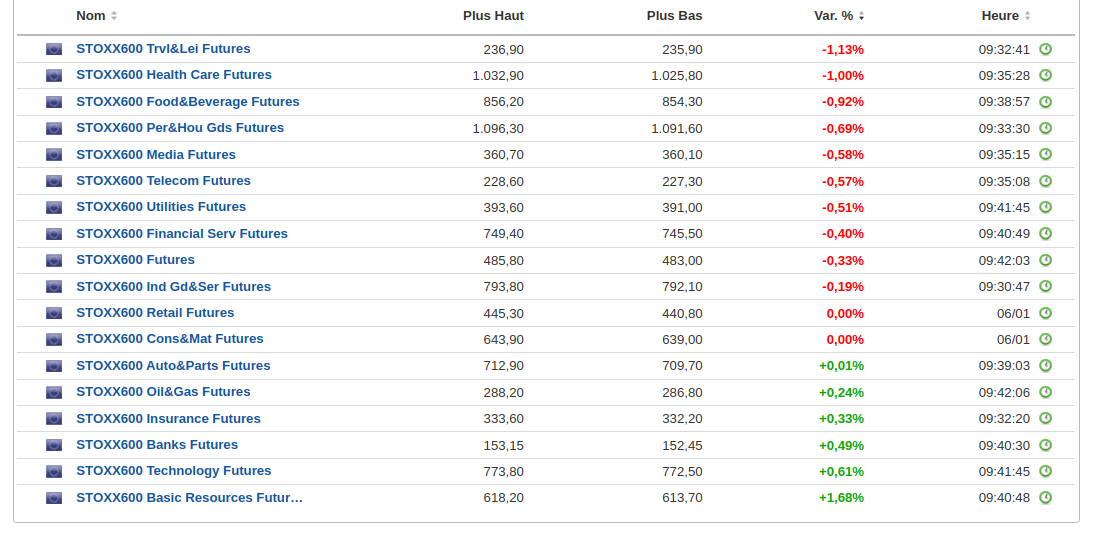Click flag icon beside Oil&Gas Futures
This screenshot has width=1120, height=542.
pos(54,392)
